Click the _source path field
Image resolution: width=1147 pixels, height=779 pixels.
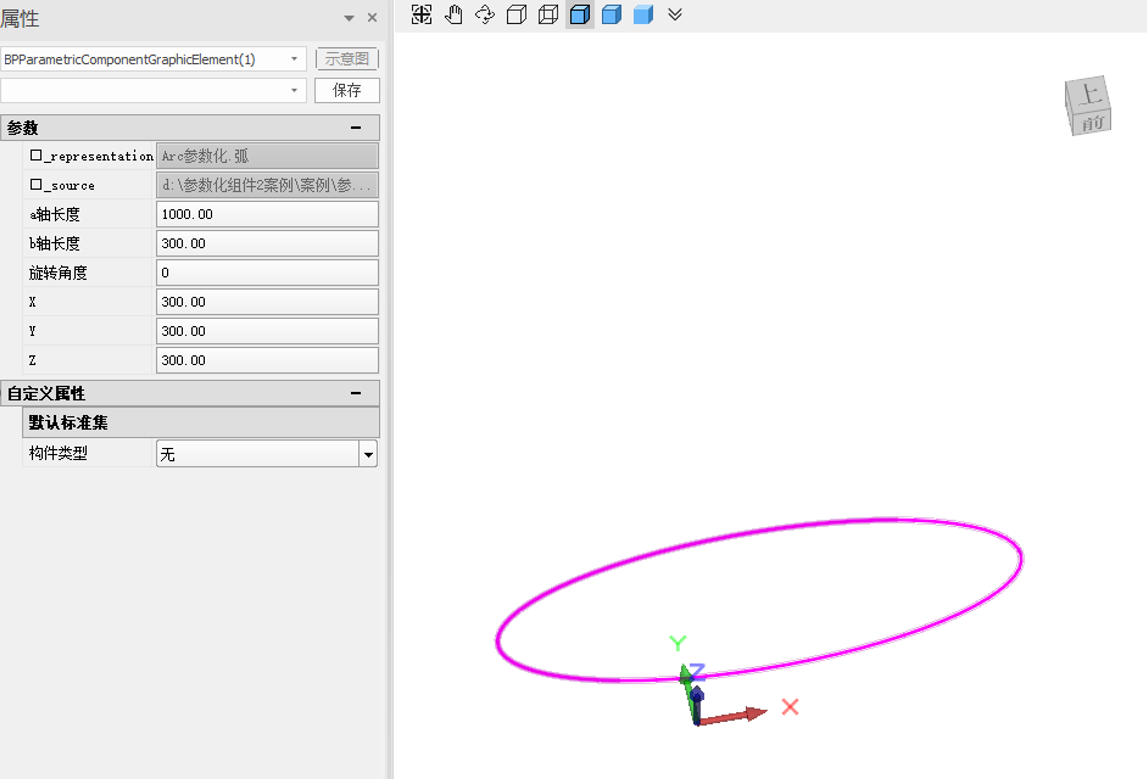coord(267,185)
